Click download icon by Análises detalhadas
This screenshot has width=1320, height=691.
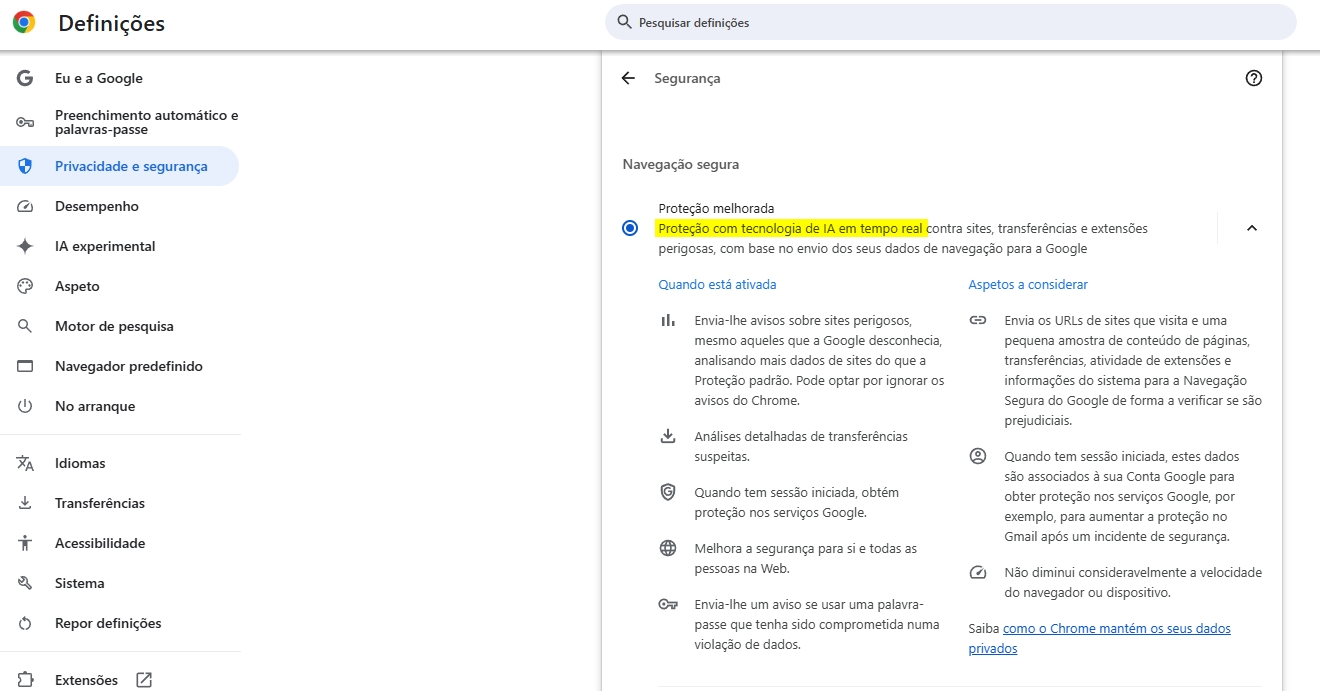pos(668,436)
